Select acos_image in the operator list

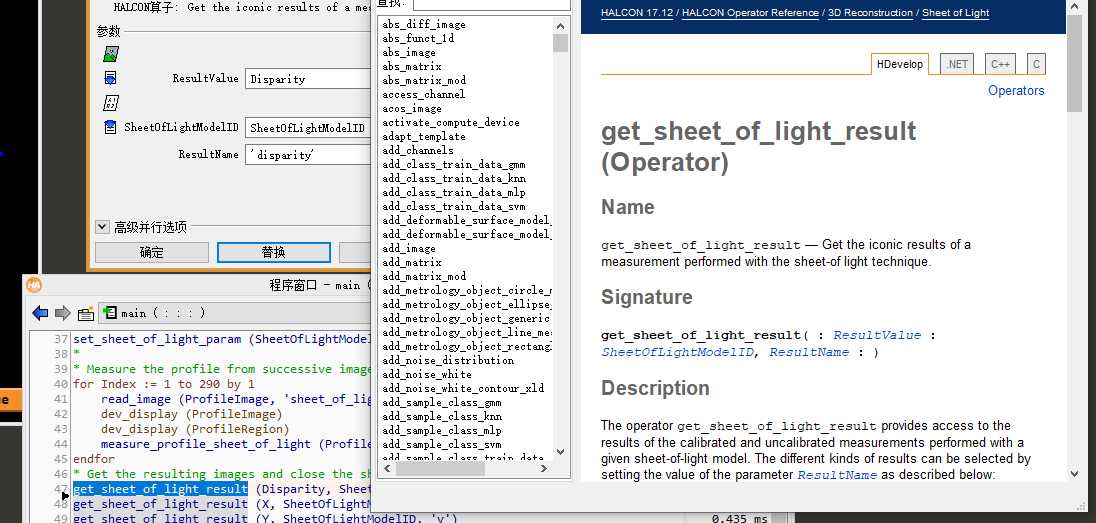coord(412,108)
